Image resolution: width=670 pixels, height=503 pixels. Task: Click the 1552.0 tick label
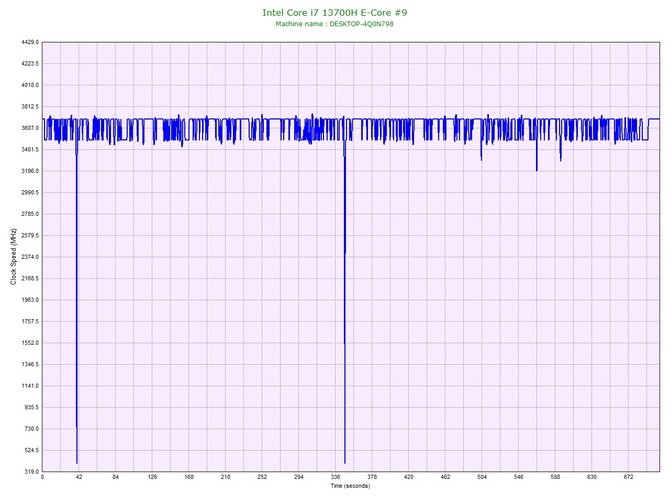30,343
